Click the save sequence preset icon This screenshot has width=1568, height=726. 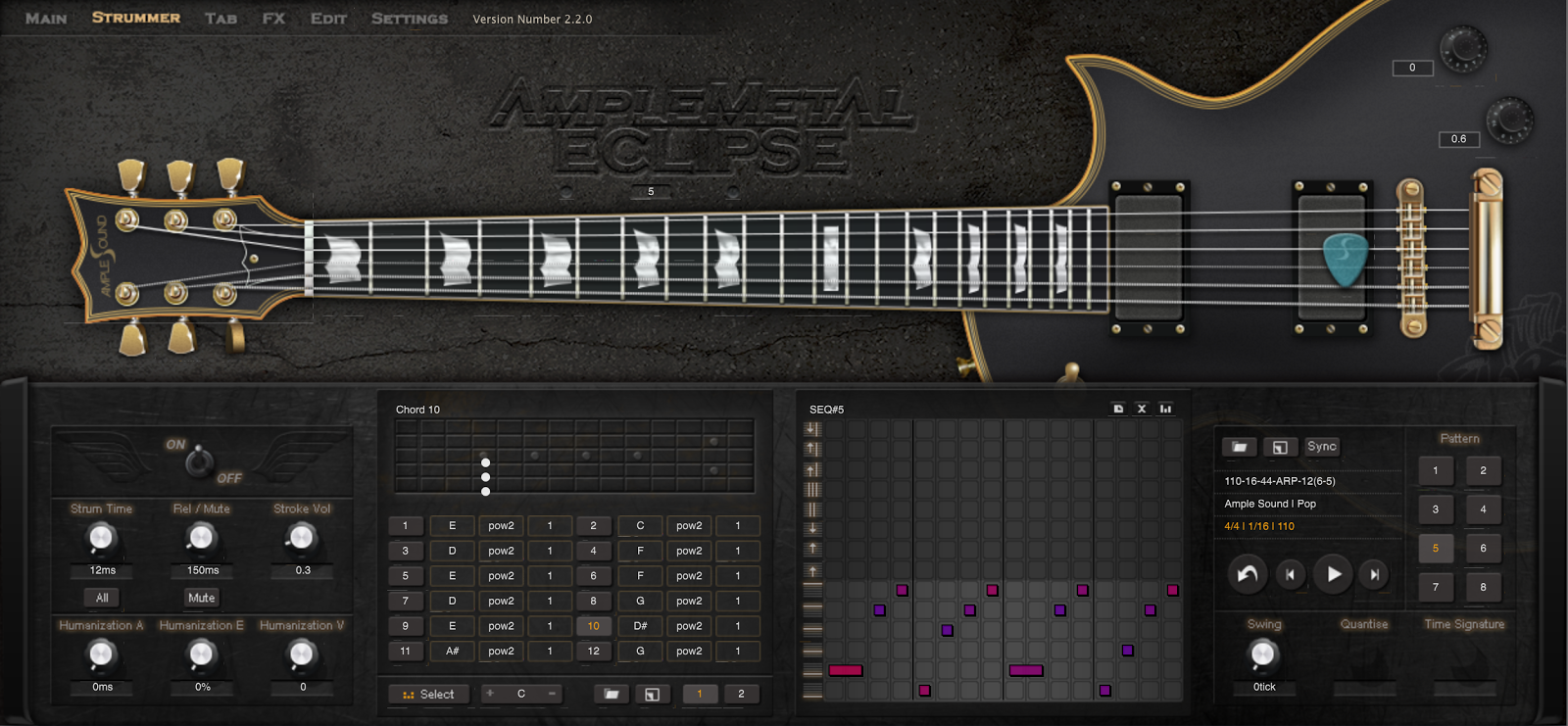tap(1279, 447)
